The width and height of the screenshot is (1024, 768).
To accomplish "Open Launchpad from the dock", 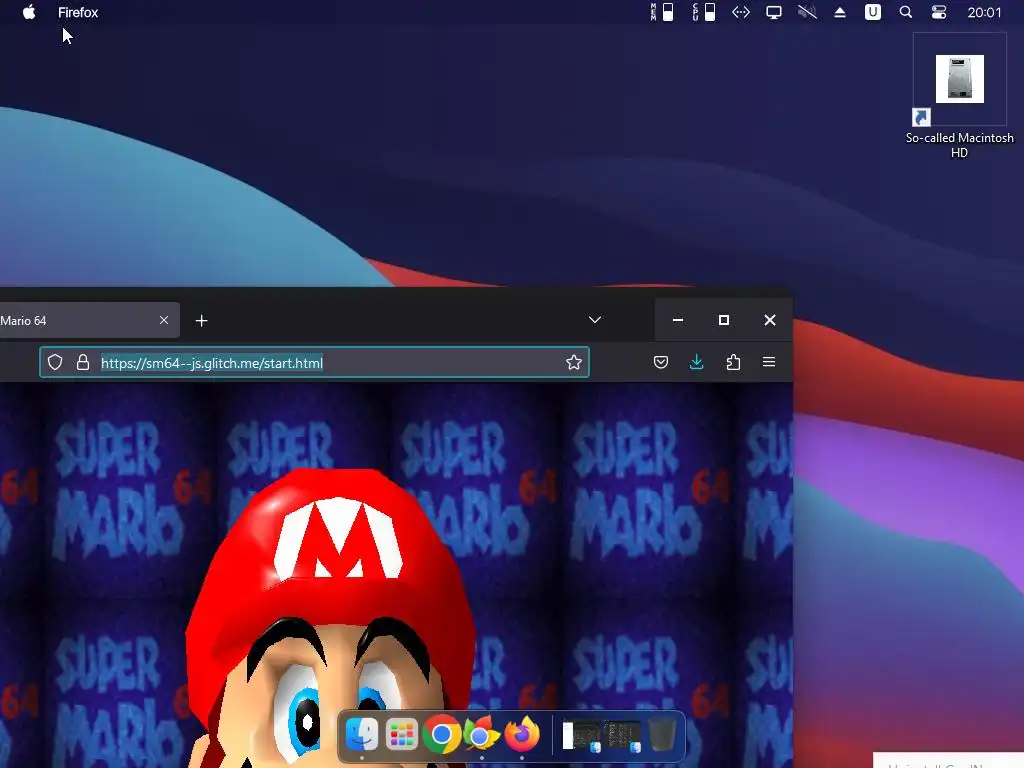I will coord(402,735).
